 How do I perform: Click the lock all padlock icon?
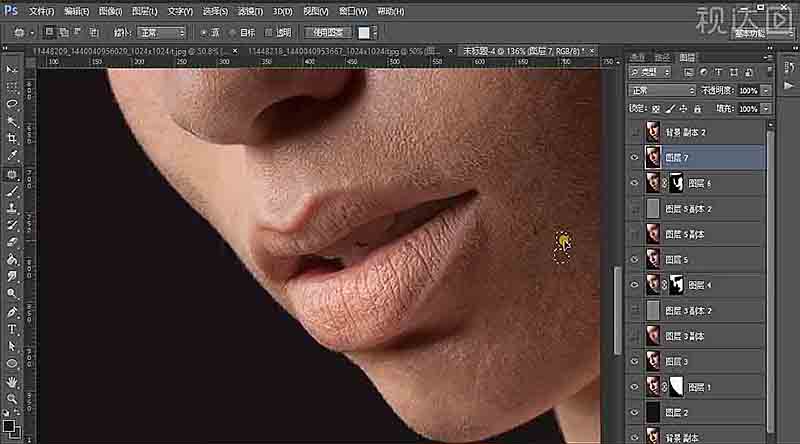(x=697, y=109)
